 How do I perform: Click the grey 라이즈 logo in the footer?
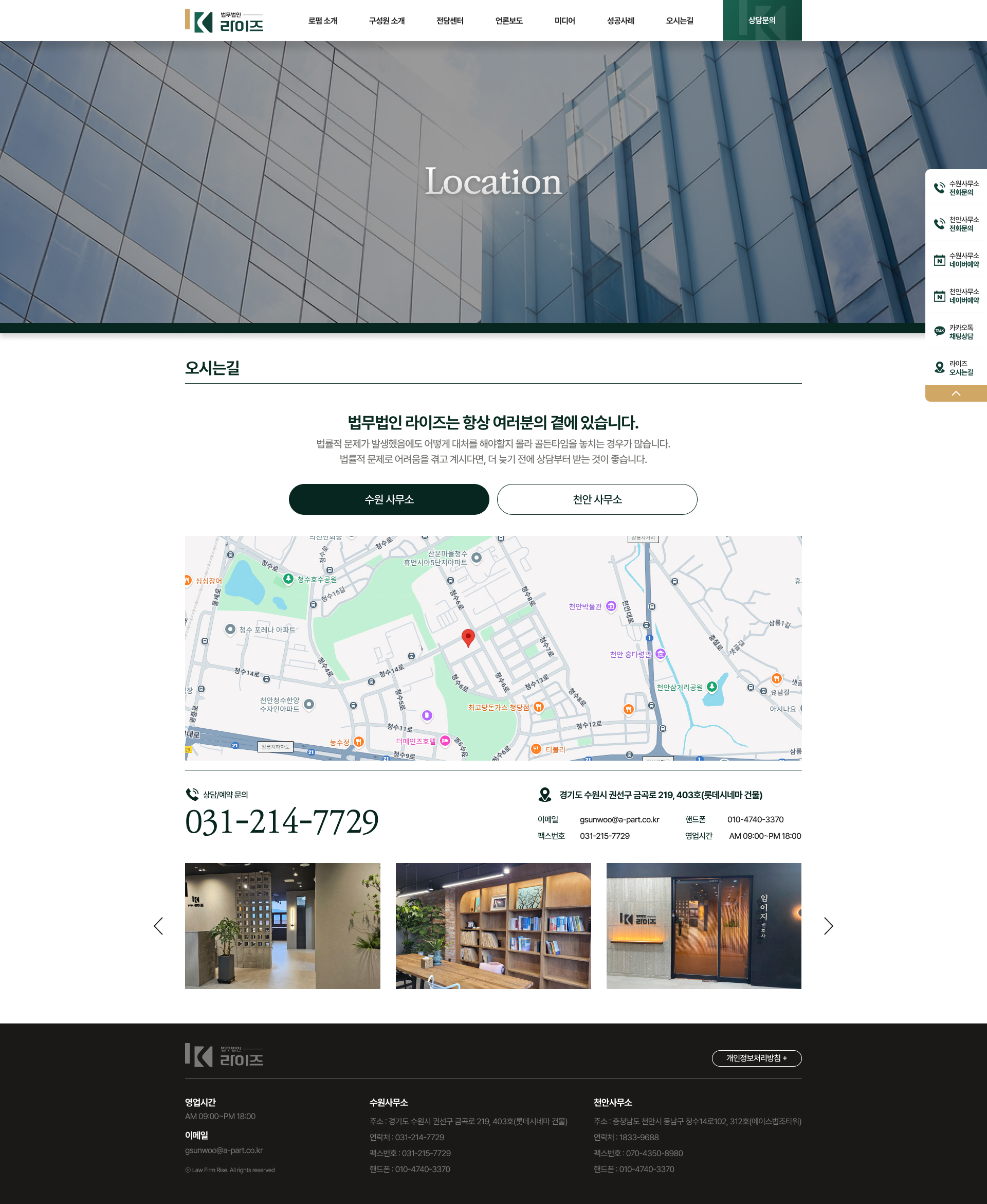(x=224, y=1055)
